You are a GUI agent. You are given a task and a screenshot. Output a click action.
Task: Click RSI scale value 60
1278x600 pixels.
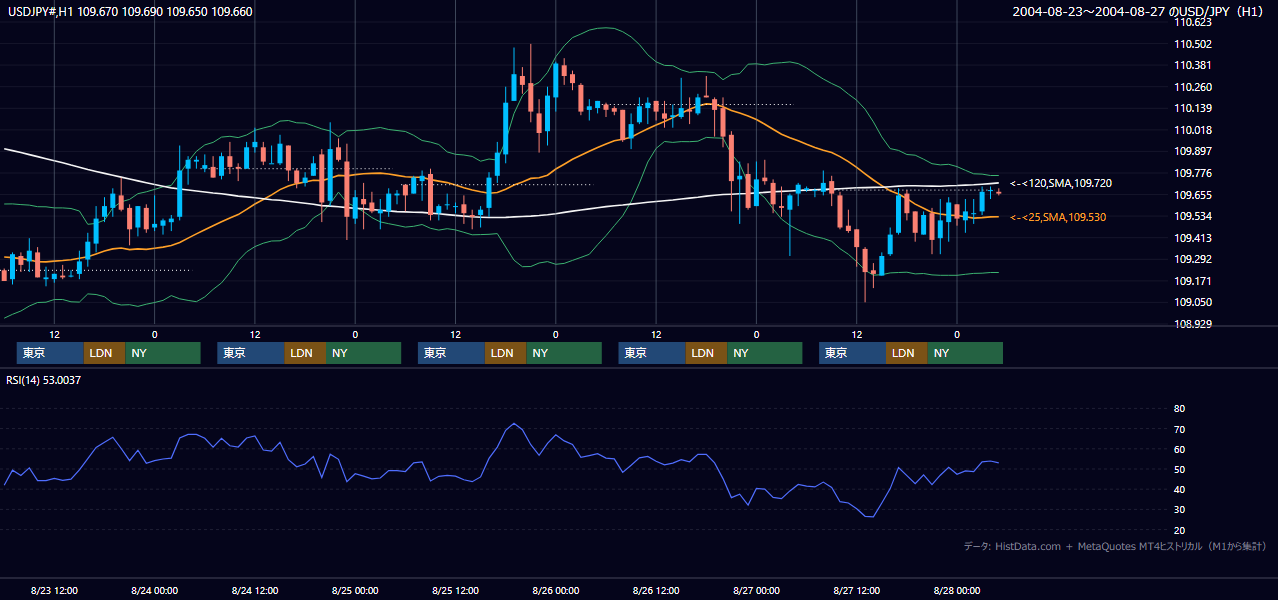click(x=1179, y=449)
